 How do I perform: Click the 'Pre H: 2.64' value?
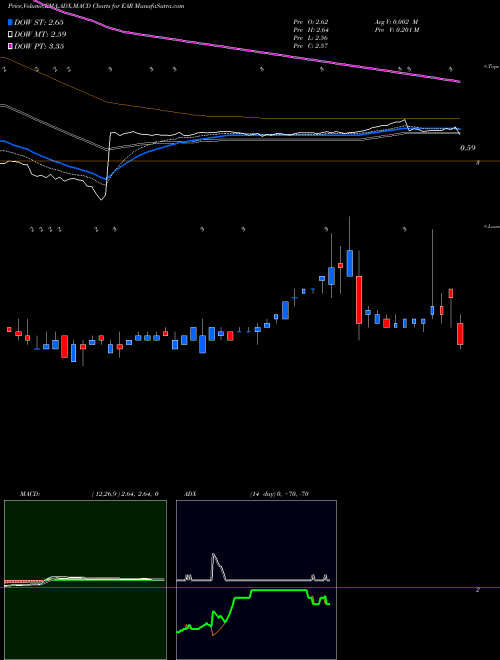(311, 30)
